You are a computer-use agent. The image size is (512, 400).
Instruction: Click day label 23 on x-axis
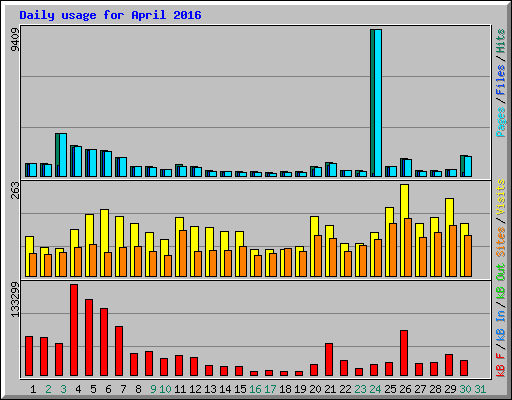click(360, 389)
